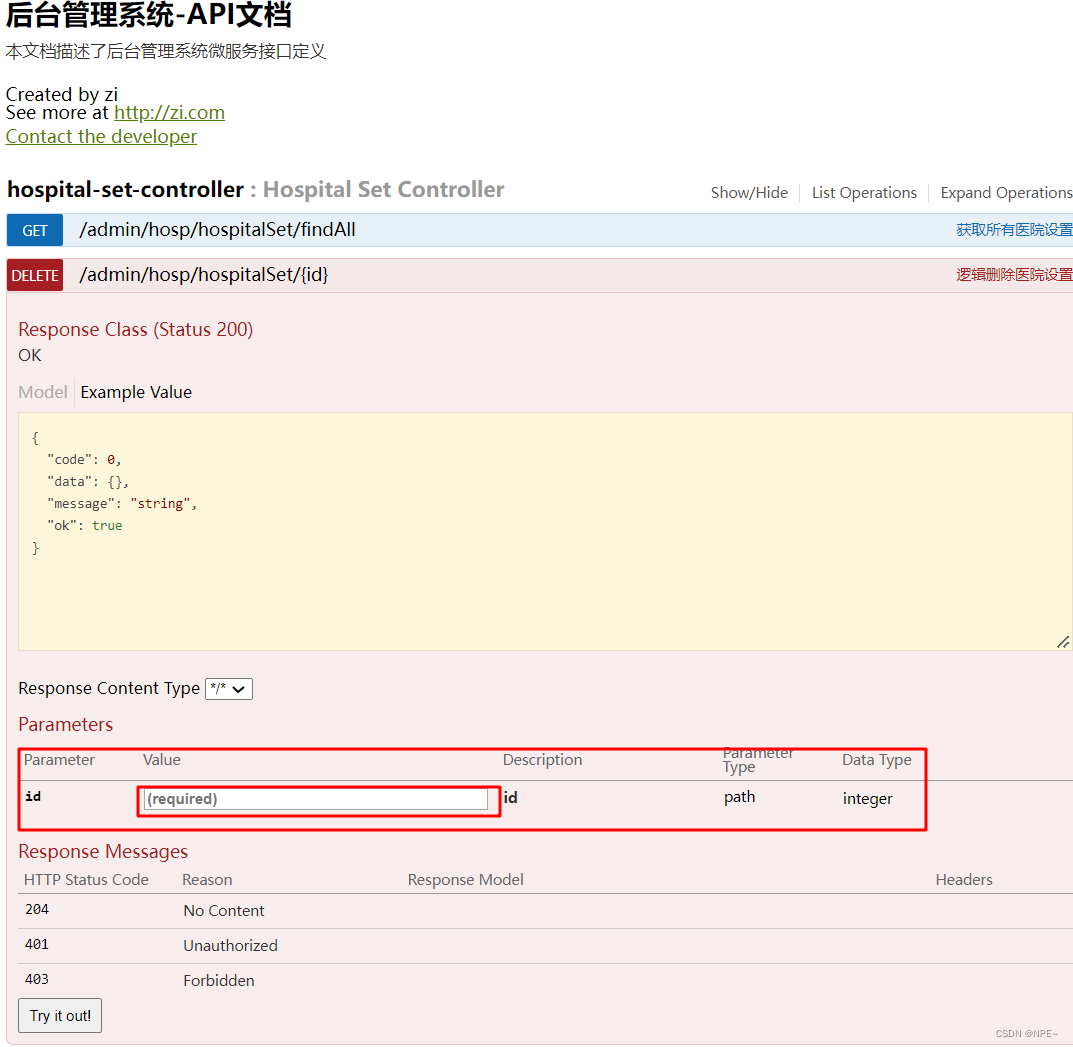Focus the id (required) value input

315,799
